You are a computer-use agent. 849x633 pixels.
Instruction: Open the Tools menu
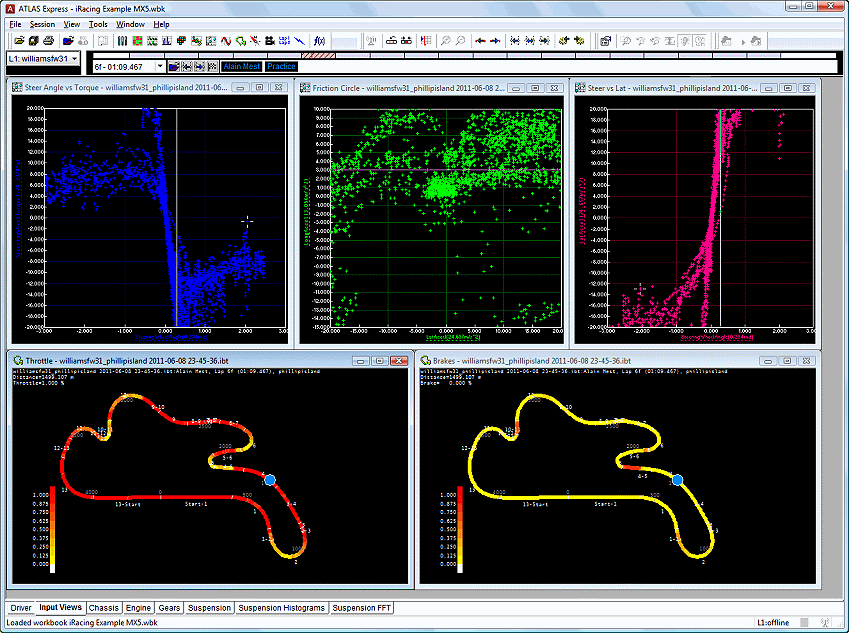[98, 23]
